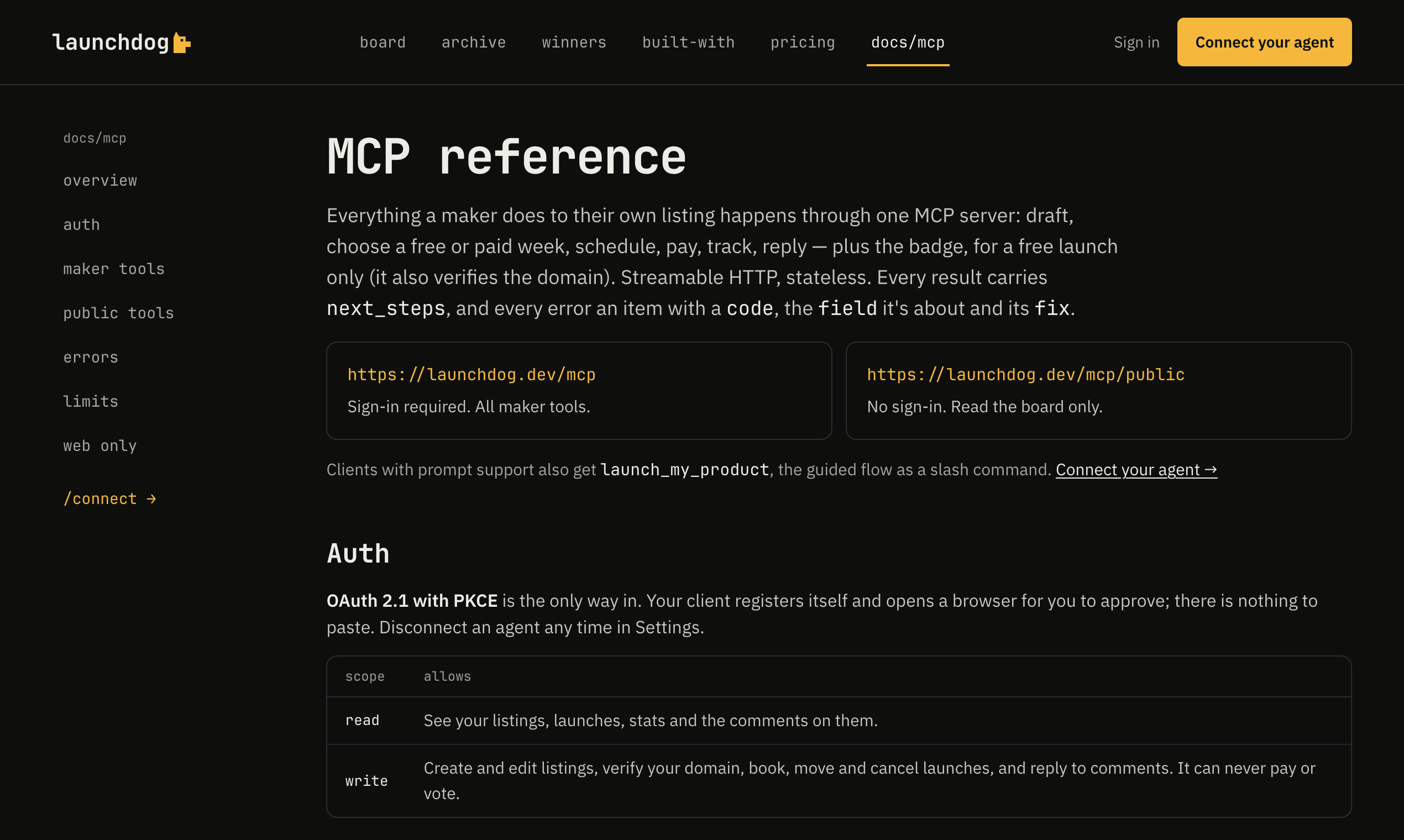Click the OAuth 2.1 with PKCE bold text
The height and width of the screenshot is (840, 1404).
(x=412, y=601)
